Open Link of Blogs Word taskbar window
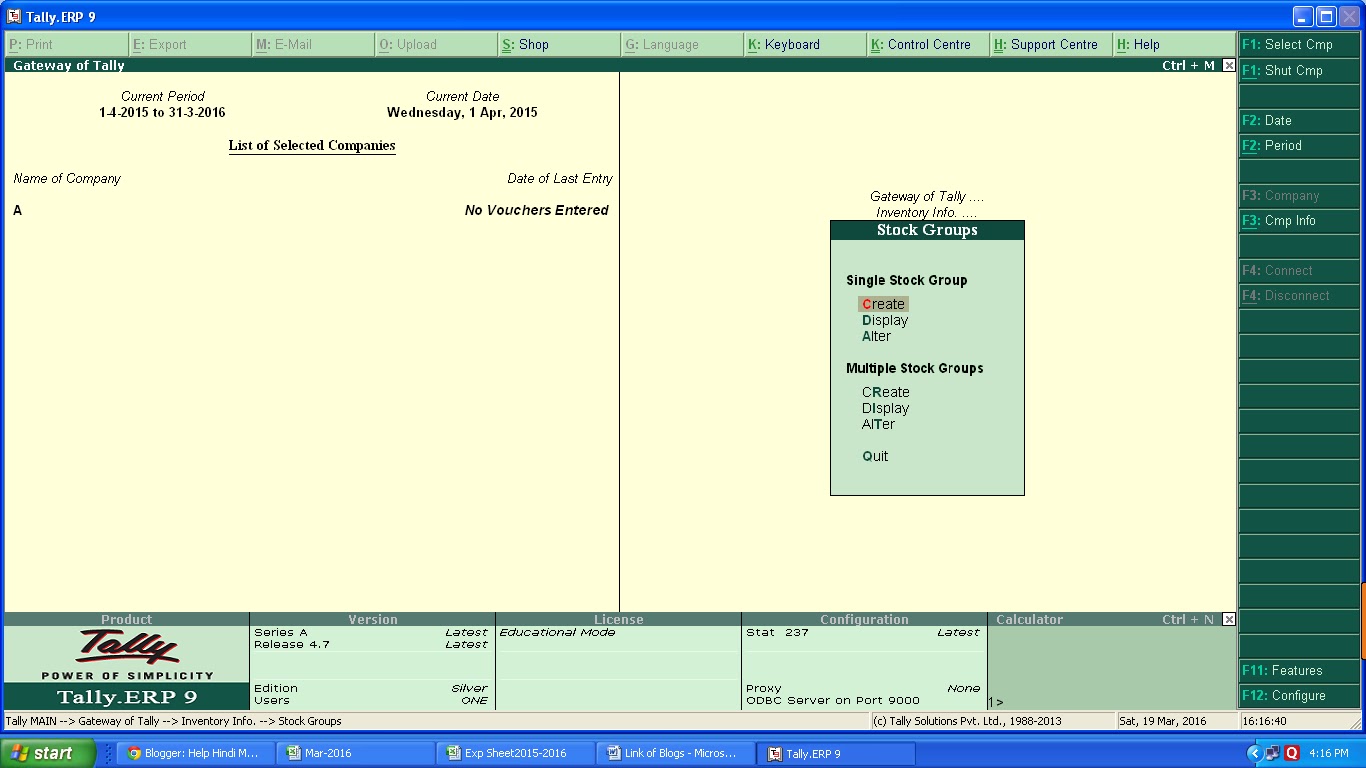Screen dimensions: 1366x768 (x=676, y=753)
